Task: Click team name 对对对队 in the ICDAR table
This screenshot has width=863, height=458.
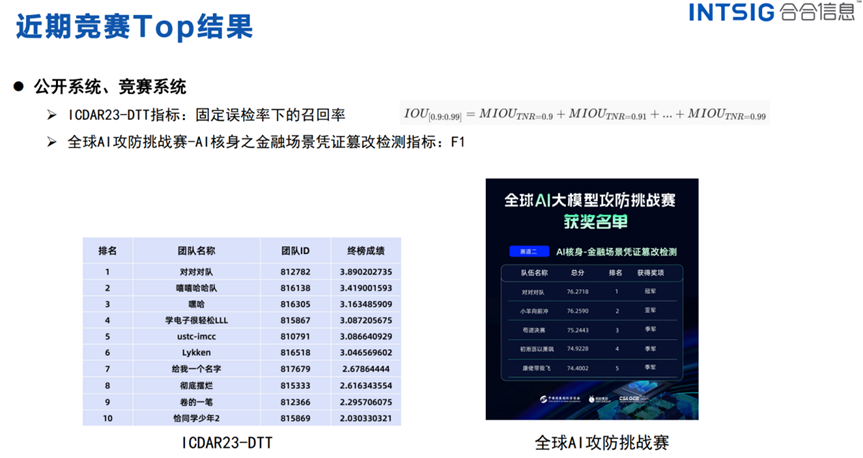Action: 196,272
